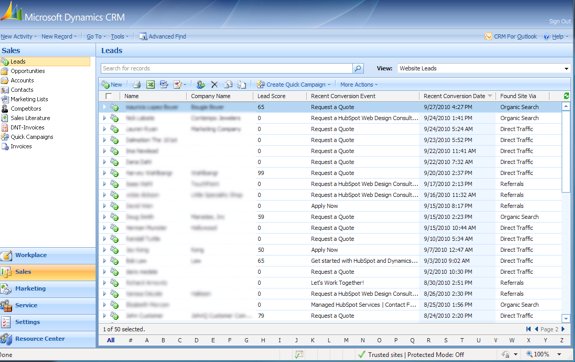575x362 pixels.
Task: Click in Search for records field
Action: click(227, 68)
